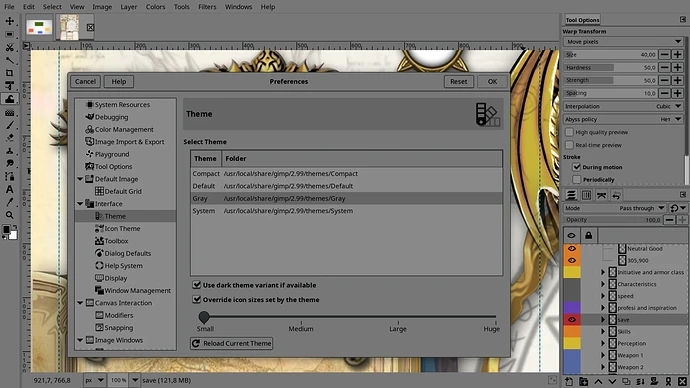Select the Paintbrush tool
Screen dimensions: 690x388
[9, 125]
